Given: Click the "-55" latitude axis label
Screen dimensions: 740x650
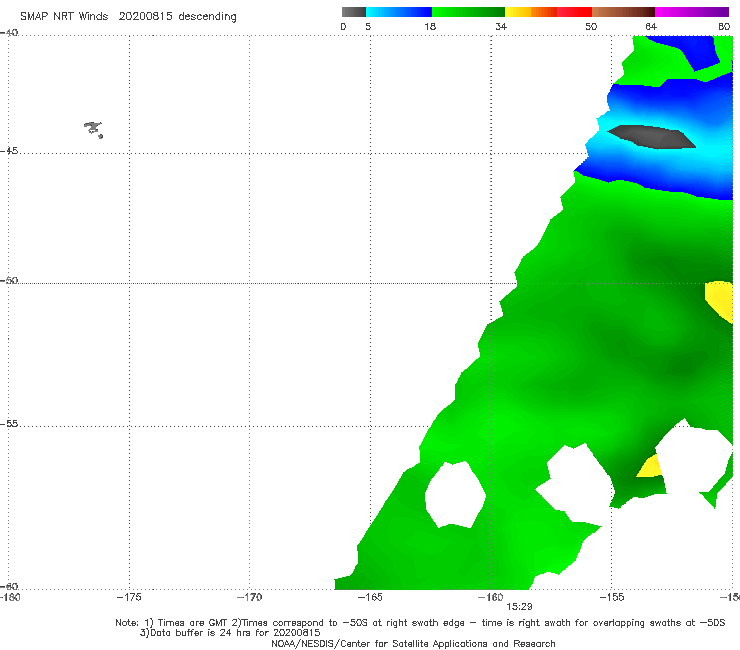Looking at the screenshot, I should coord(9,423).
